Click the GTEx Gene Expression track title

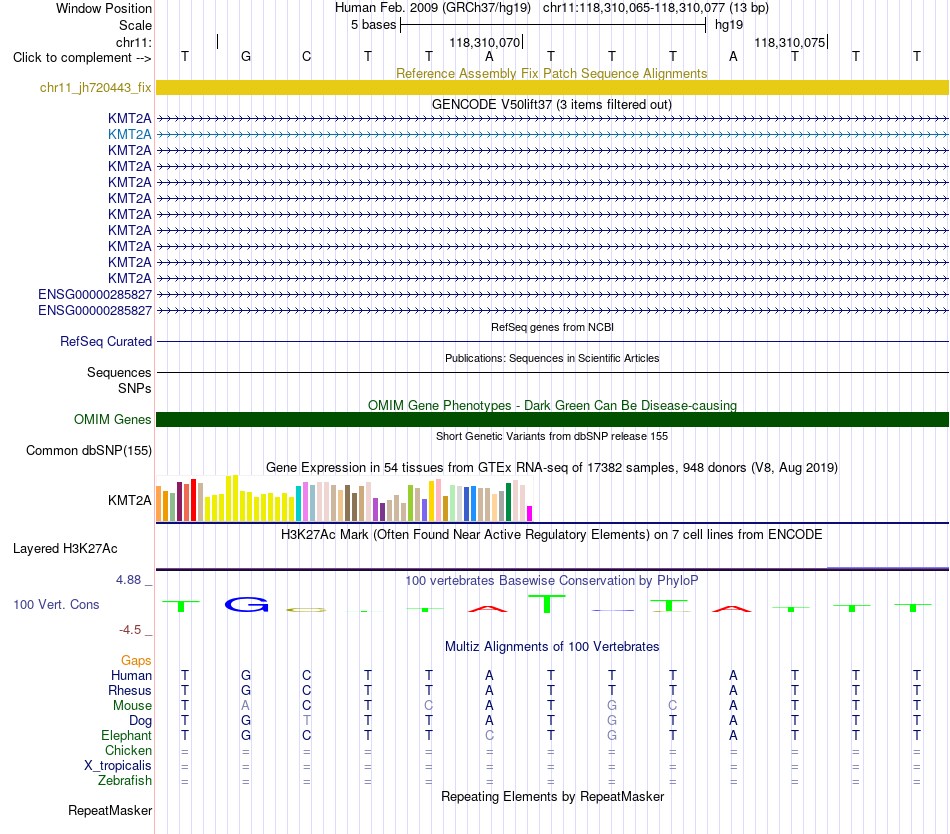point(552,468)
